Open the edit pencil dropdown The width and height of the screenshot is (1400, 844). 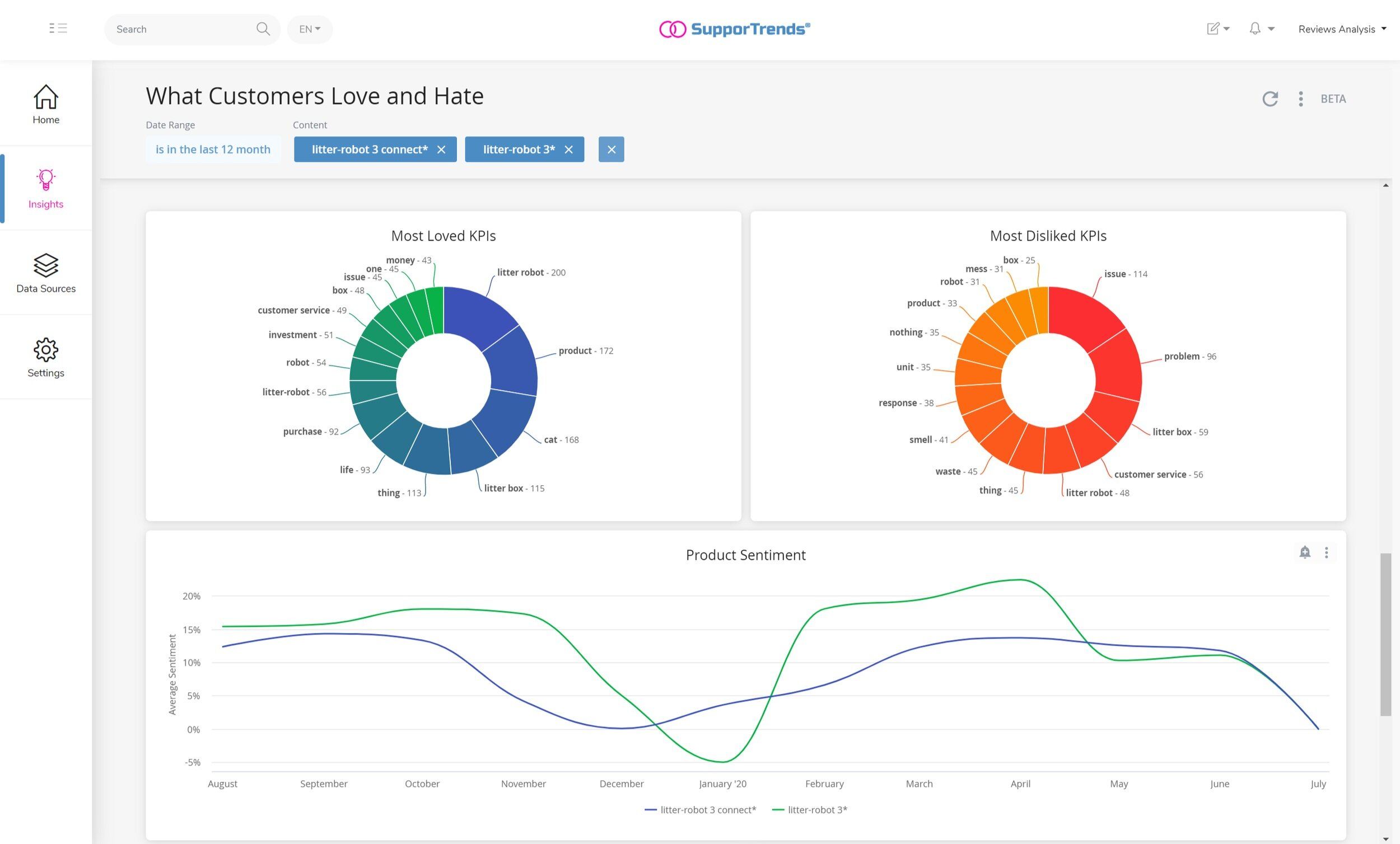pos(1218,29)
